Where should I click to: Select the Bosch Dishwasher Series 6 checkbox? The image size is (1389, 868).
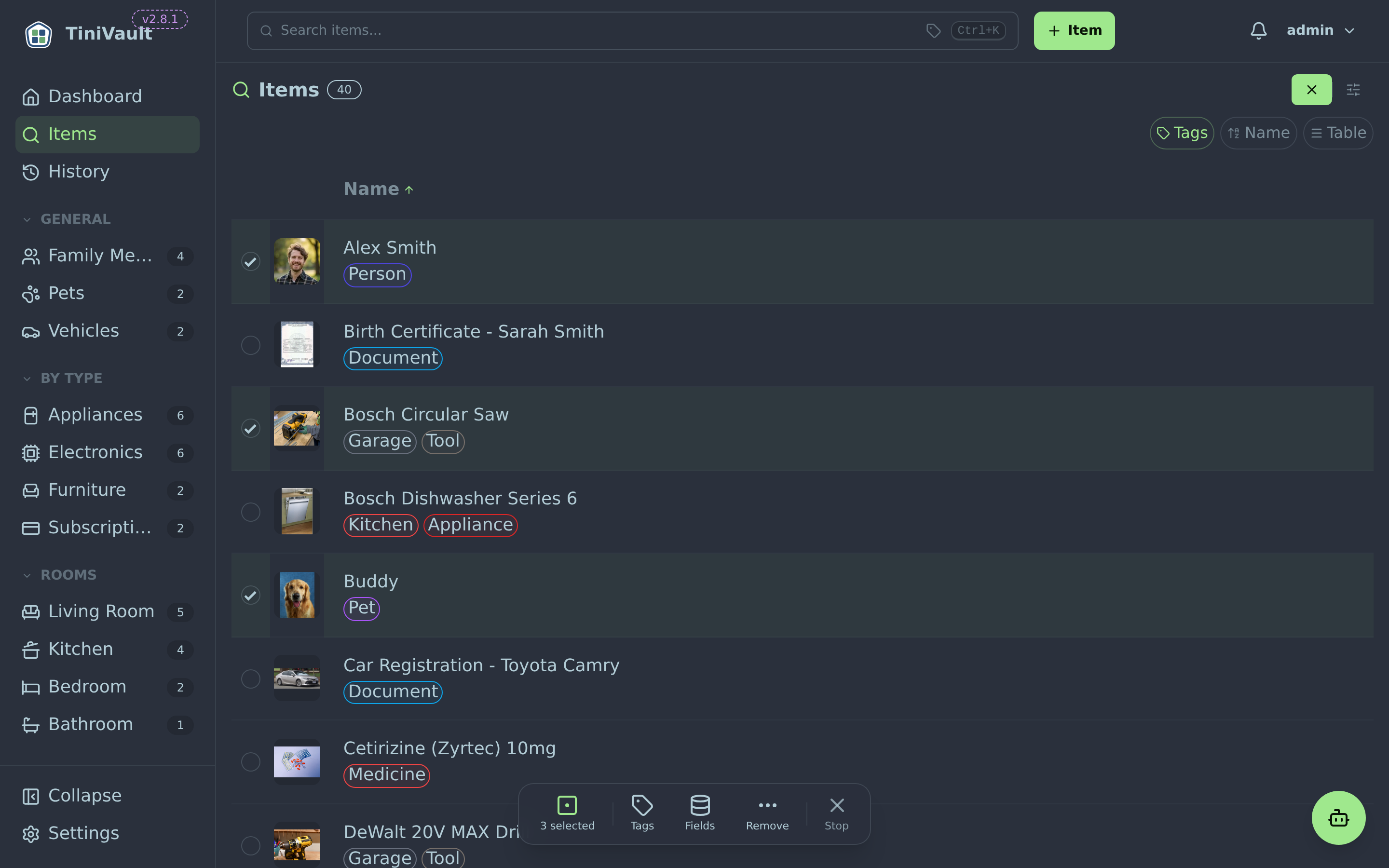250,512
